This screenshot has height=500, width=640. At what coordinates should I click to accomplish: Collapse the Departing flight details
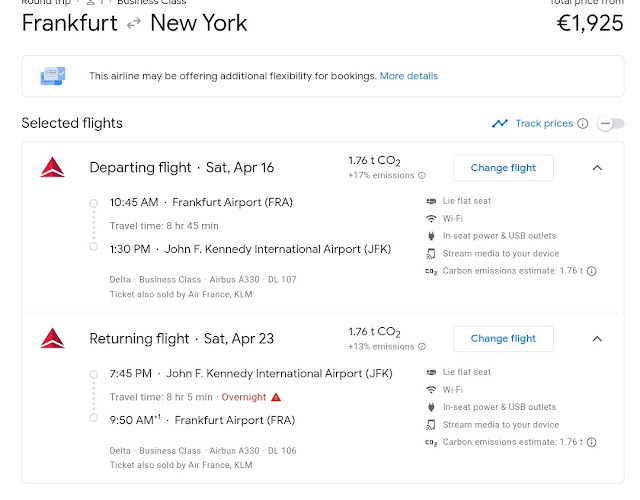point(597,168)
